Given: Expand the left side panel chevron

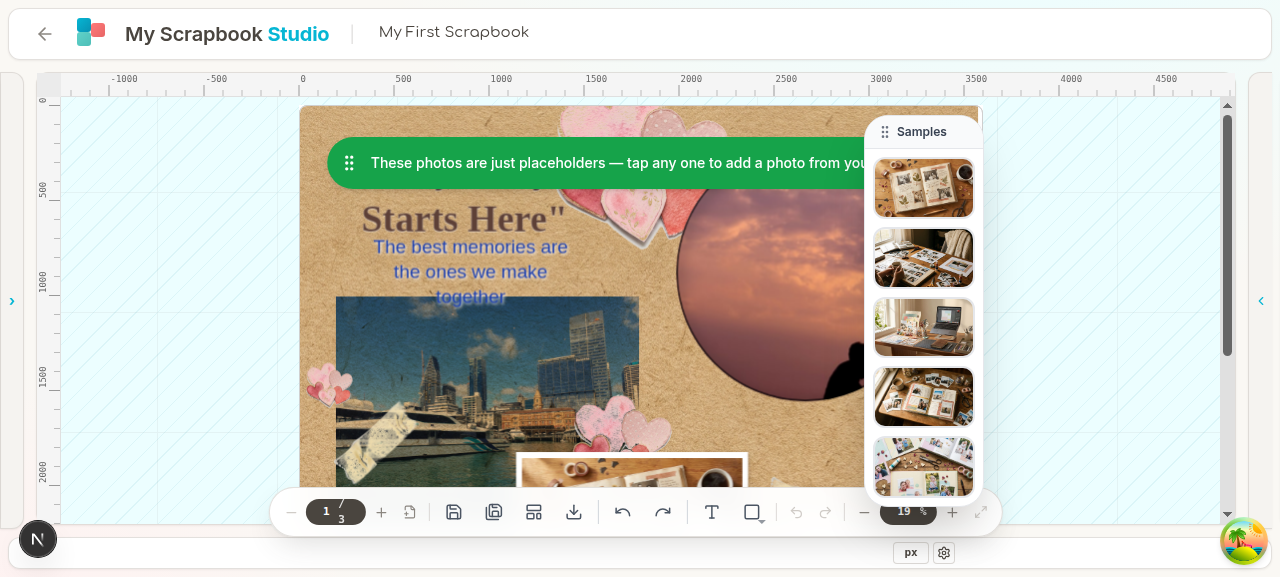Looking at the screenshot, I should click(x=12, y=300).
